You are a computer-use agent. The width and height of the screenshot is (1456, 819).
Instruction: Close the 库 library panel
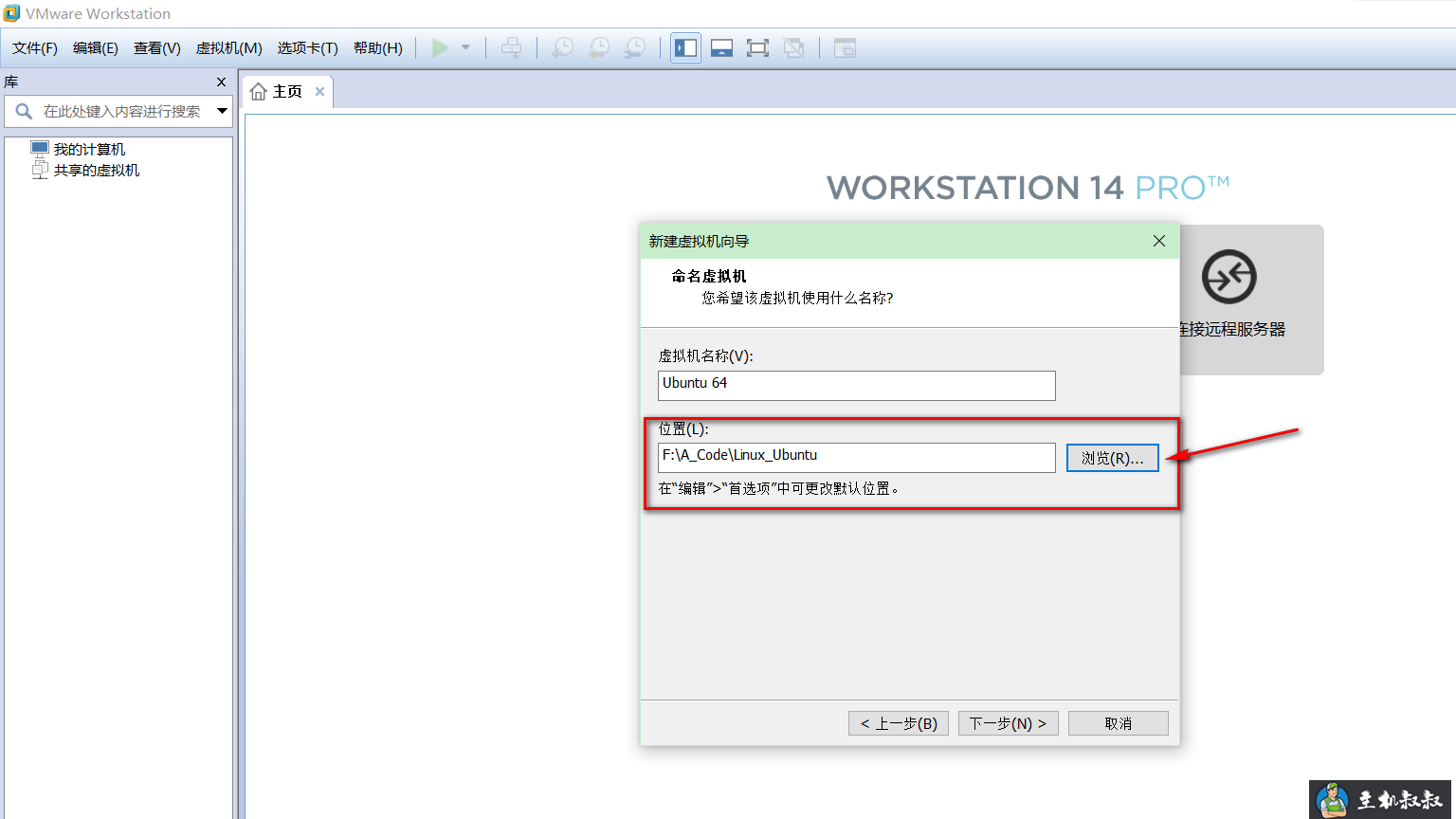pos(222,82)
